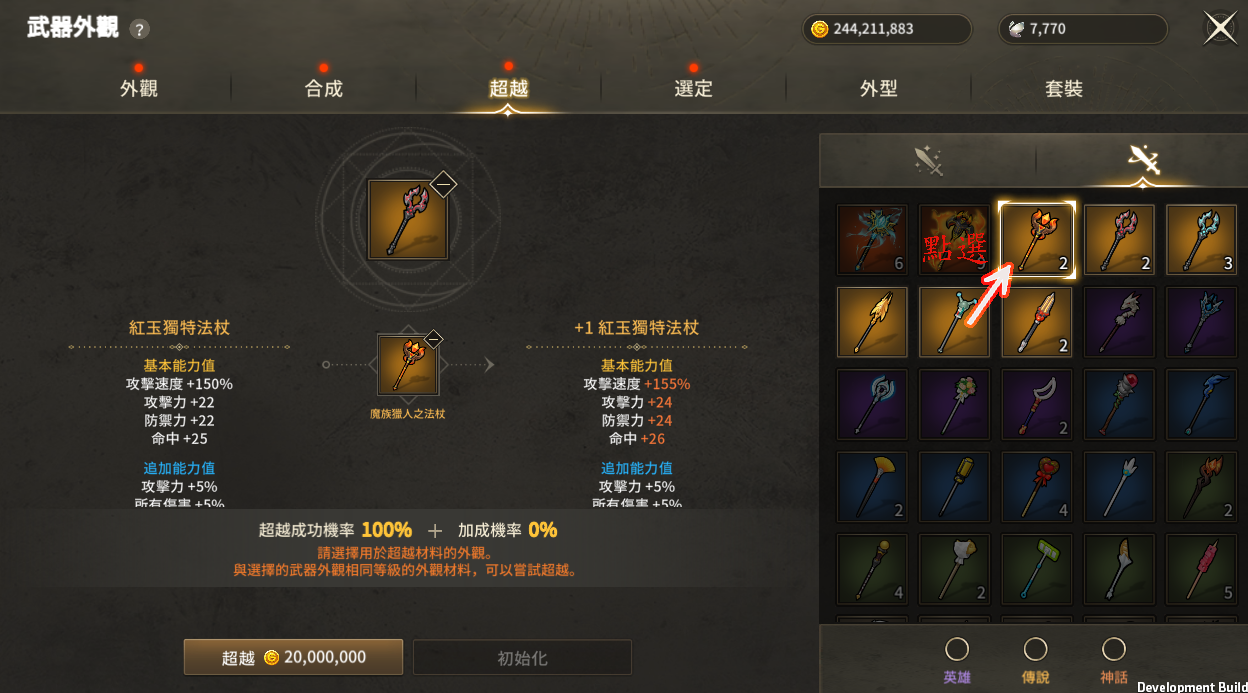Click the 初始化 reset button
This screenshot has width=1248, height=693.
pos(522,658)
